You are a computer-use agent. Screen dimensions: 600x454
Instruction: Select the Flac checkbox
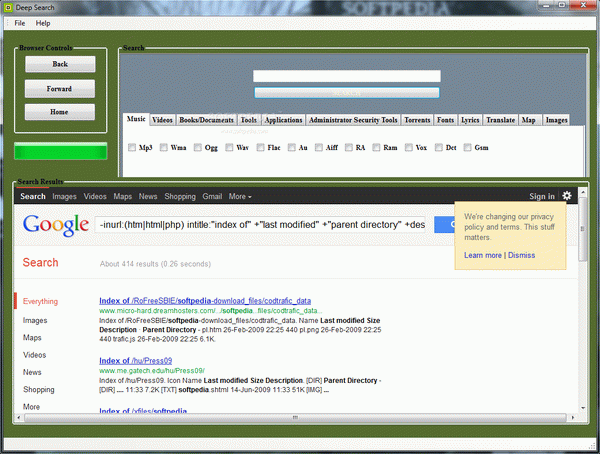point(261,147)
